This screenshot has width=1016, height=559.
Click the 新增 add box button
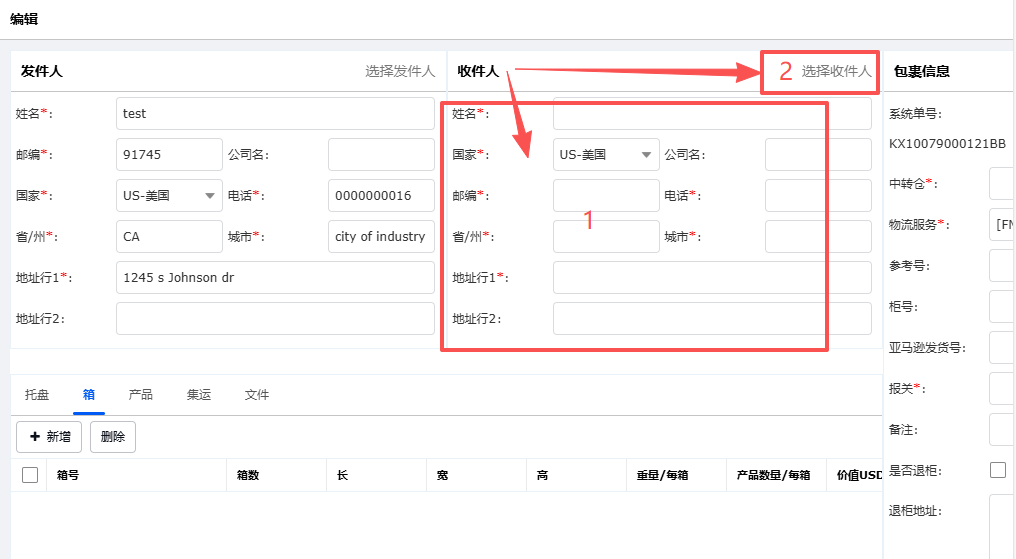point(49,437)
